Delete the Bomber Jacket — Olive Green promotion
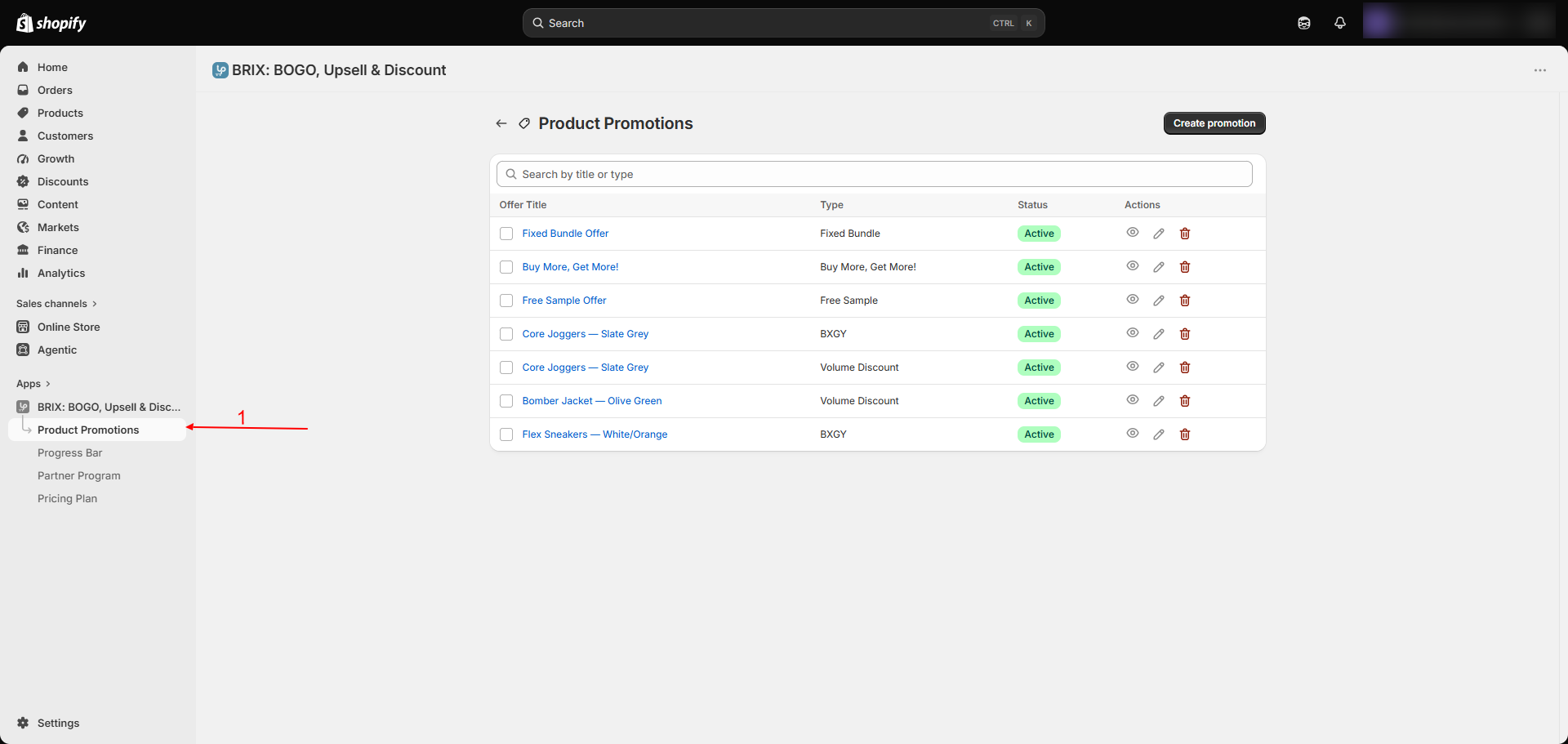Viewport: 1568px width, 744px height. (x=1185, y=401)
